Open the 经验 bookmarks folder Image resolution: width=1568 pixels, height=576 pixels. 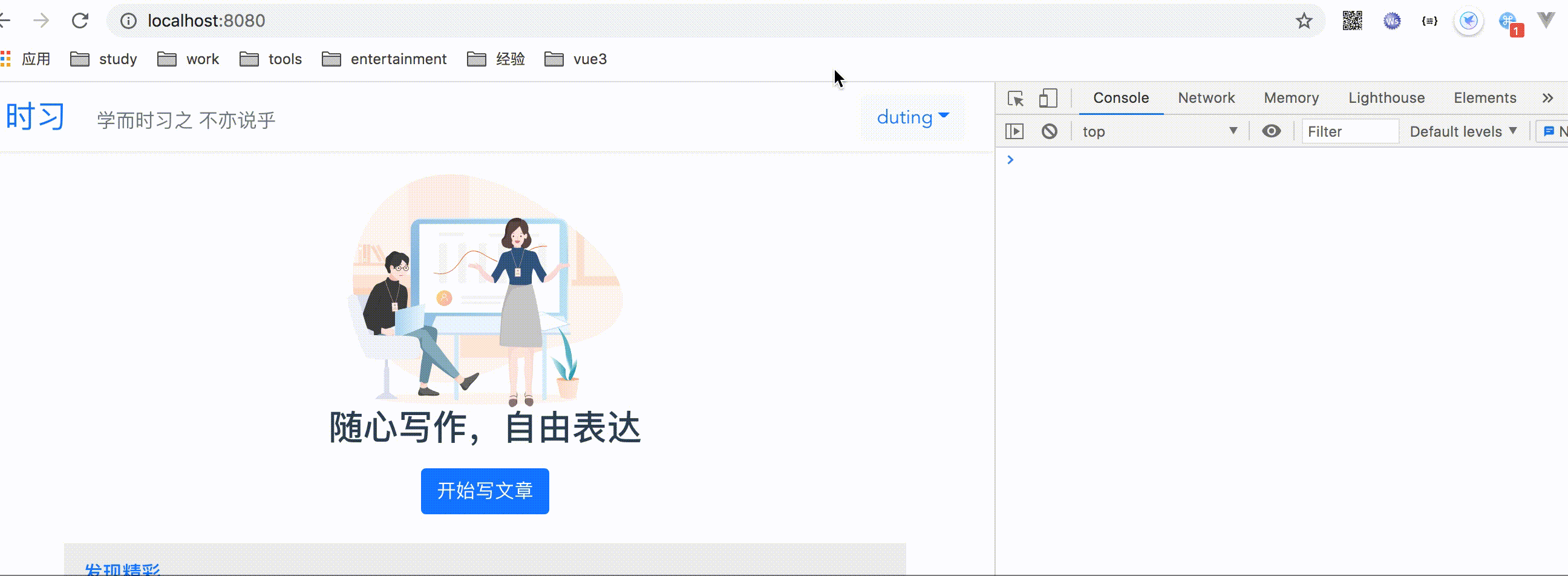(496, 59)
